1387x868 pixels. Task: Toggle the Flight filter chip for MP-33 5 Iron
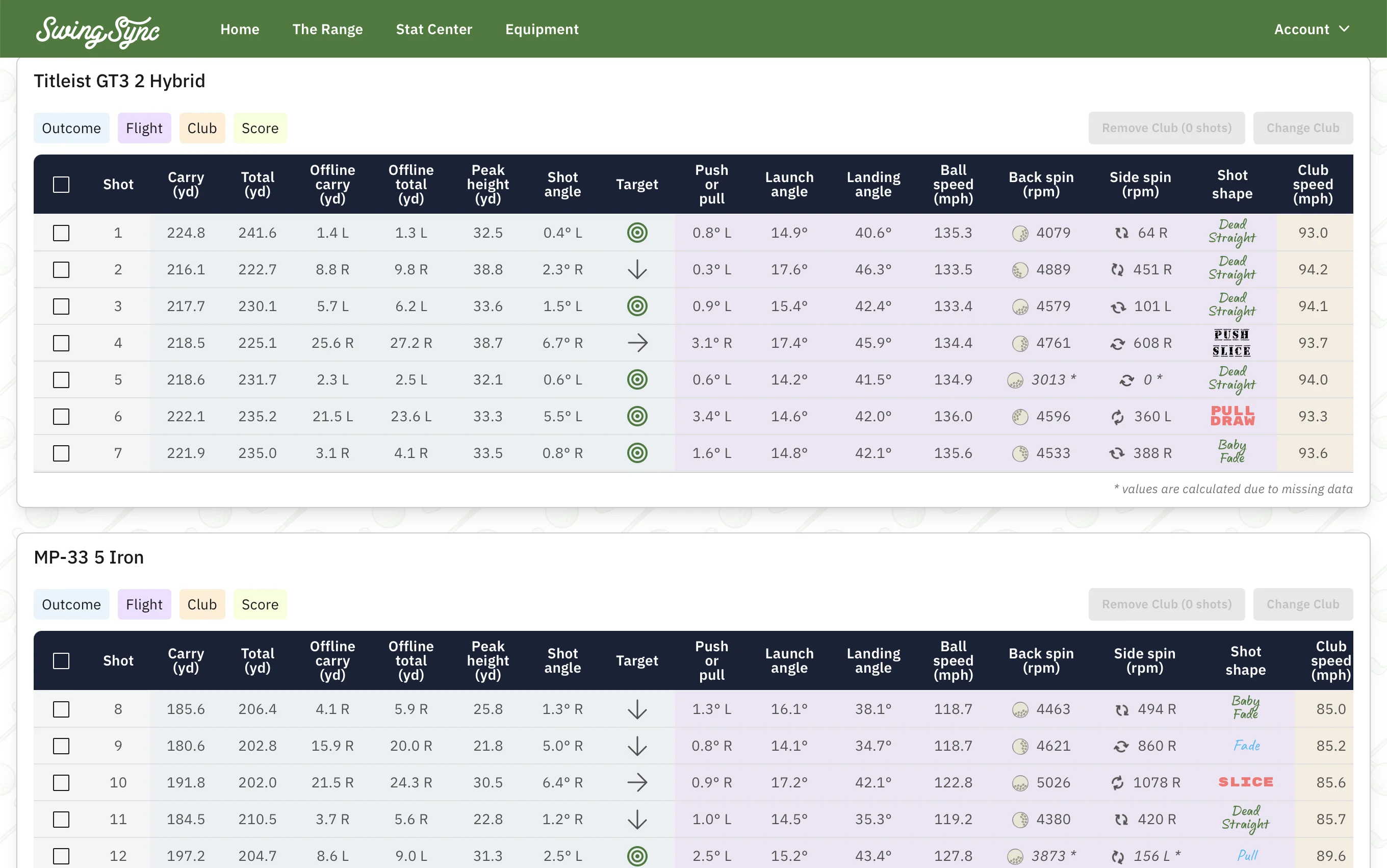(x=144, y=604)
